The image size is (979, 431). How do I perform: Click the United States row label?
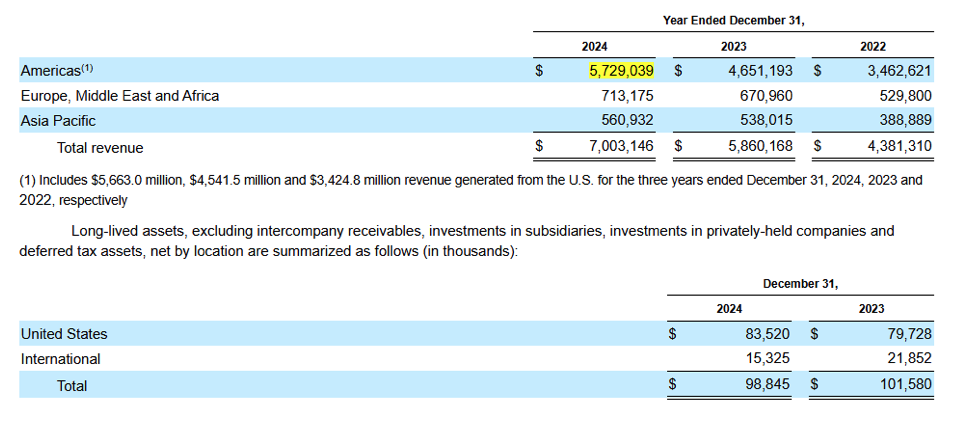coord(64,334)
